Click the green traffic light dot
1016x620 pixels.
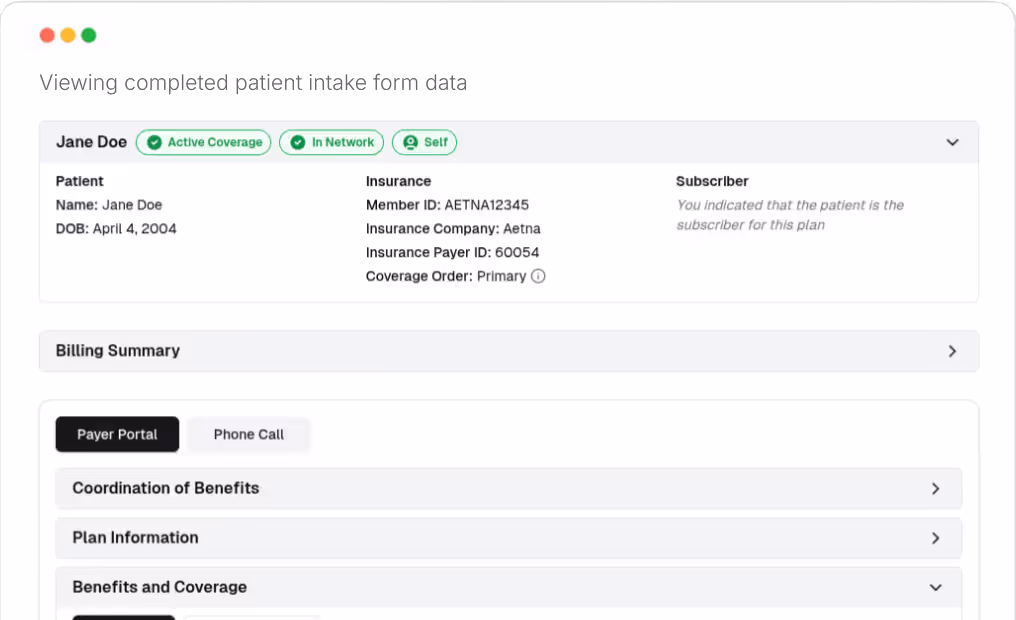coord(88,34)
